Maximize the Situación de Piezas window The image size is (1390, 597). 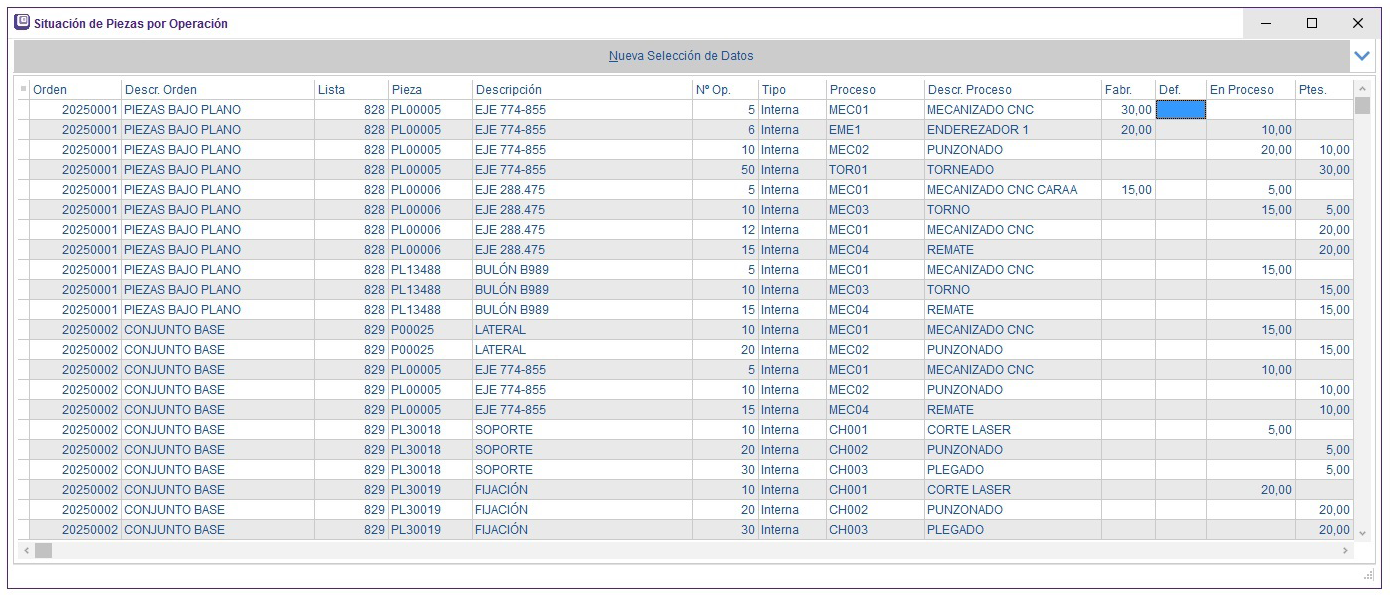tap(1312, 23)
